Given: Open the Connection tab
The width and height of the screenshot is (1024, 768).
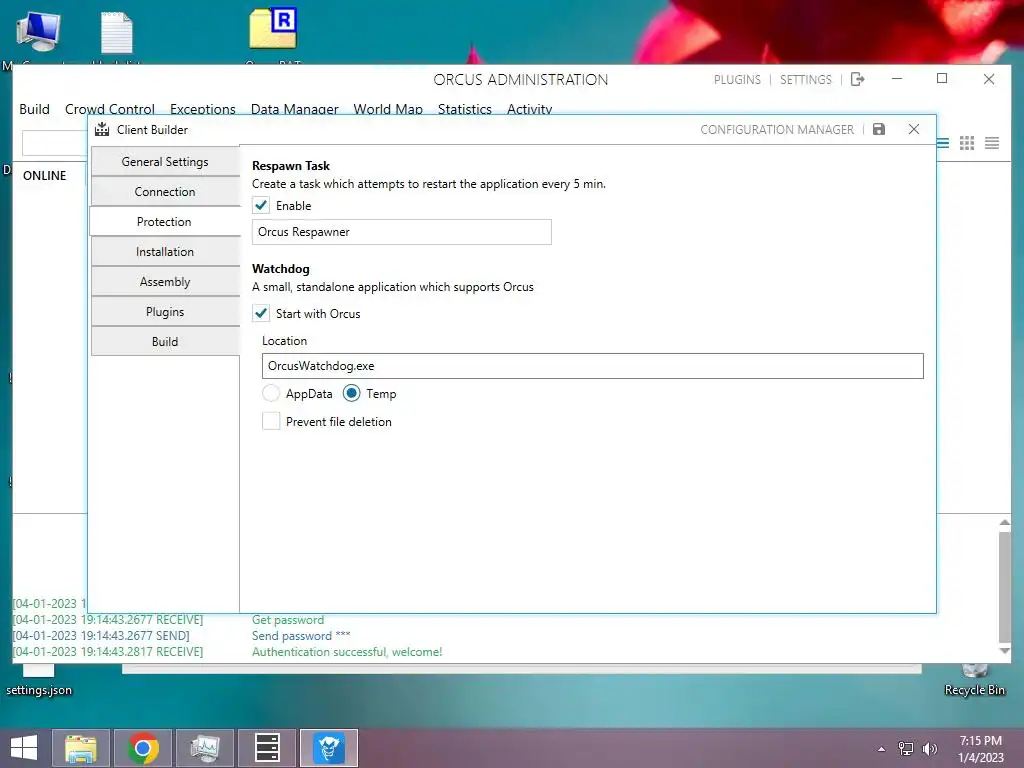Looking at the screenshot, I should [165, 191].
